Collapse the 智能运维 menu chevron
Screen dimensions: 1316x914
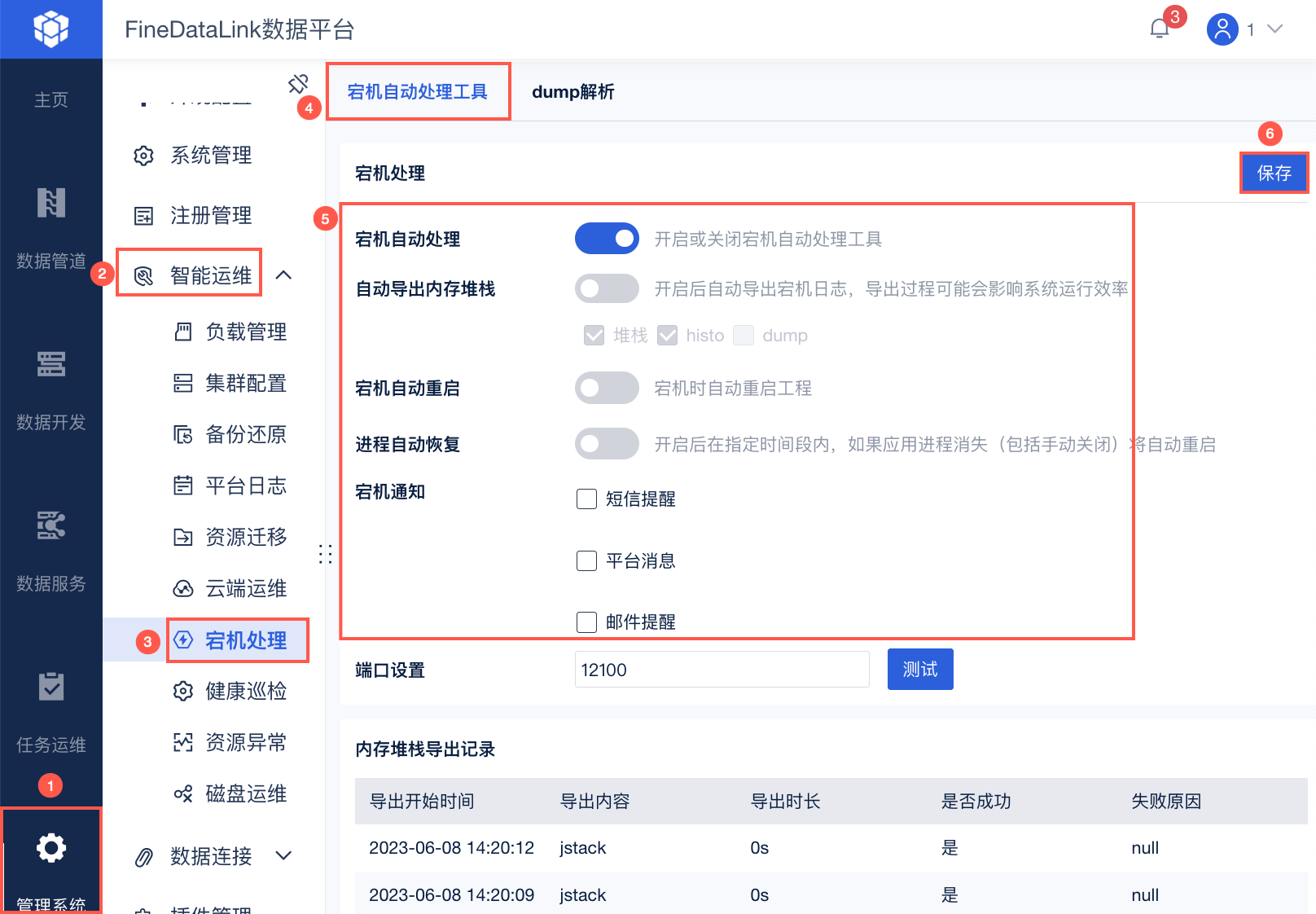[283, 275]
